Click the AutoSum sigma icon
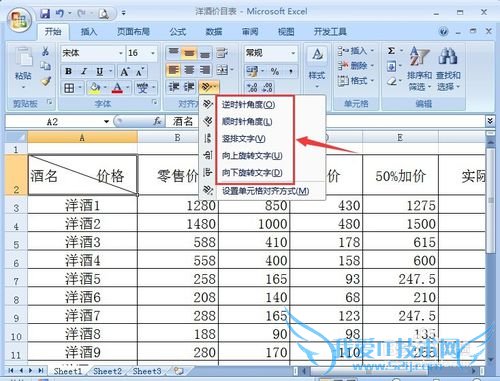 click(x=391, y=51)
